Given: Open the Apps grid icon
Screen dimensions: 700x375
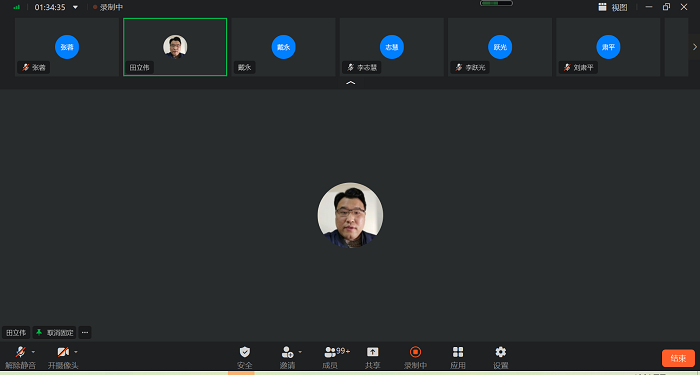Looking at the screenshot, I should coord(458,352).
